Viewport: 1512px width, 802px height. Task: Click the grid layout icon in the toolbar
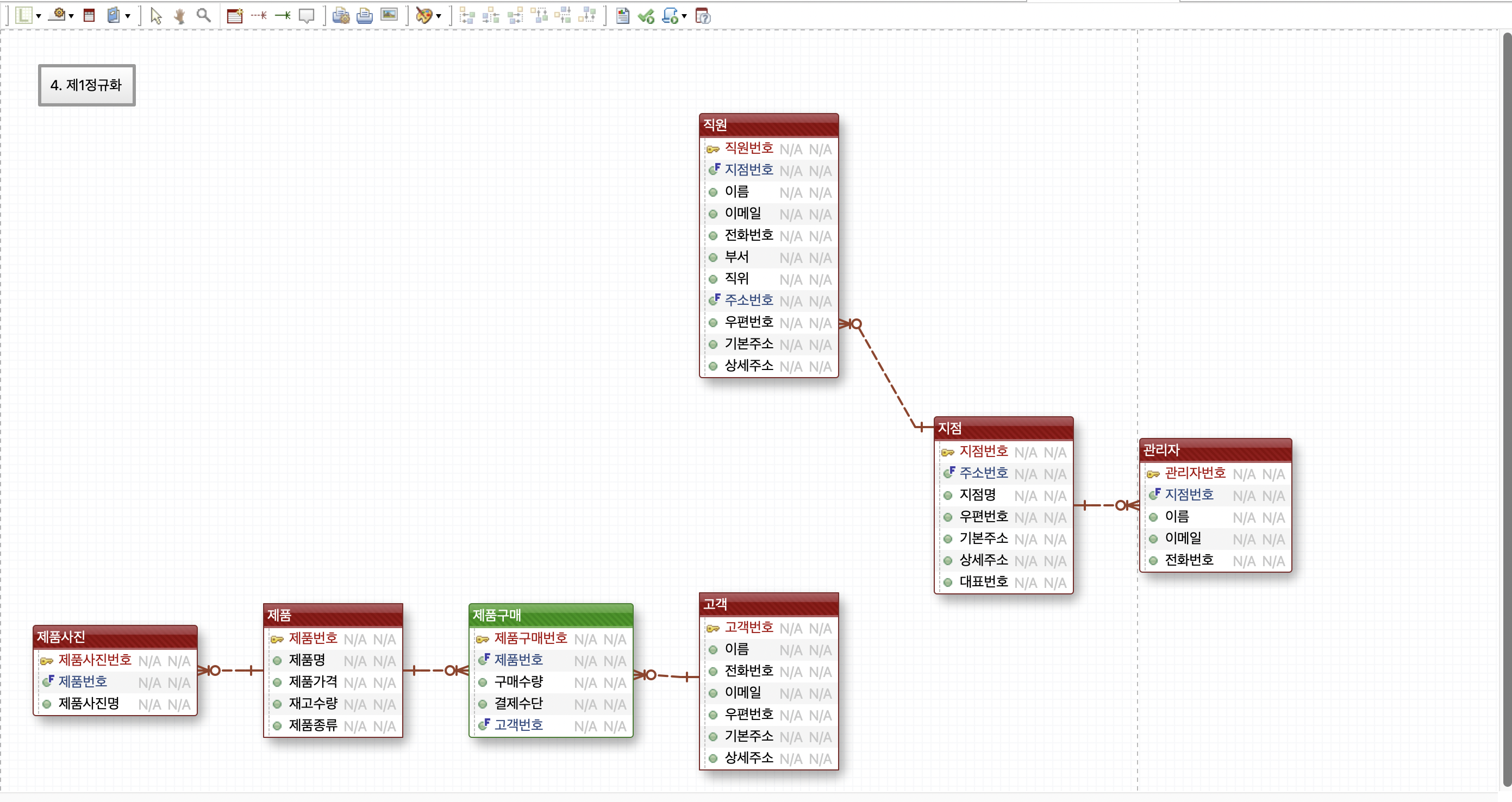23,15
